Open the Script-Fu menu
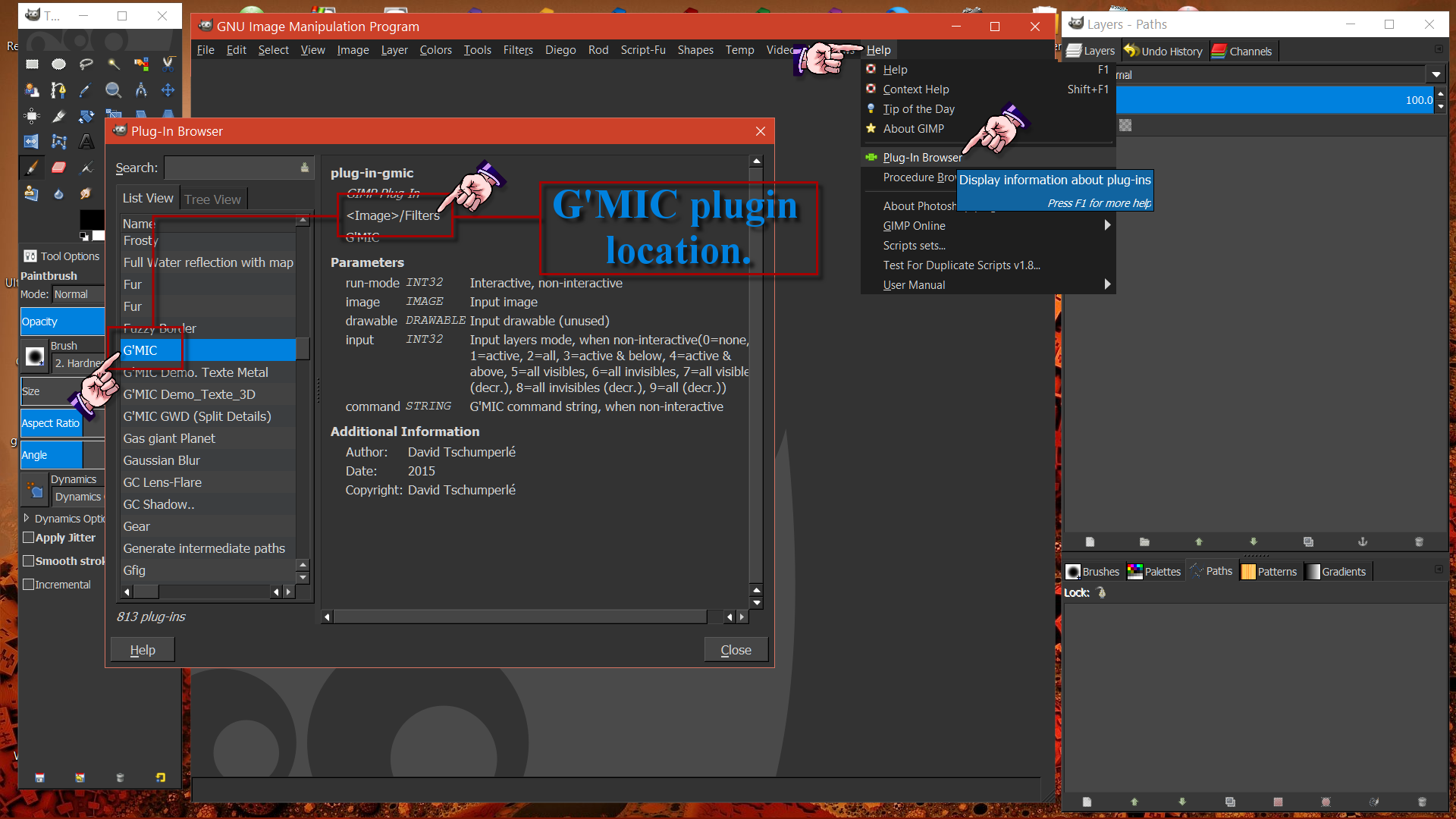The image size is (1456, 819). (643, 50)
